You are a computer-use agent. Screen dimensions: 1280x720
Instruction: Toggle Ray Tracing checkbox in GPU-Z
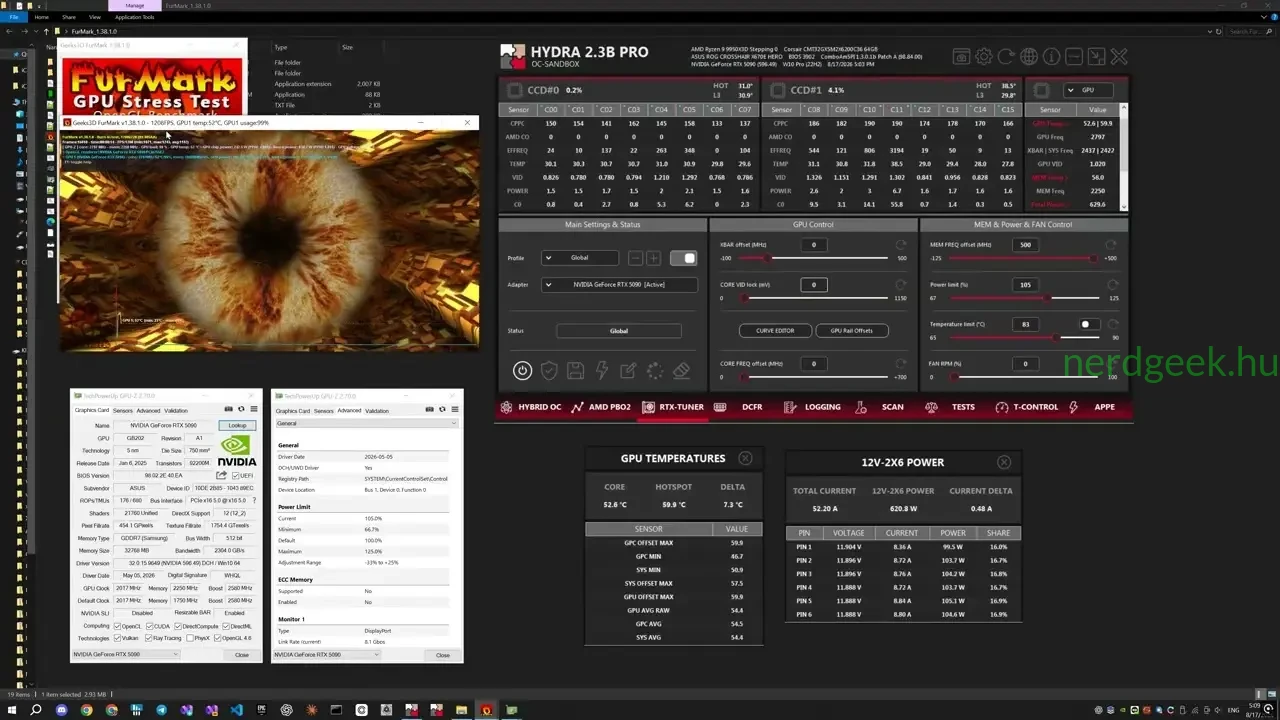tap(148, 638)
